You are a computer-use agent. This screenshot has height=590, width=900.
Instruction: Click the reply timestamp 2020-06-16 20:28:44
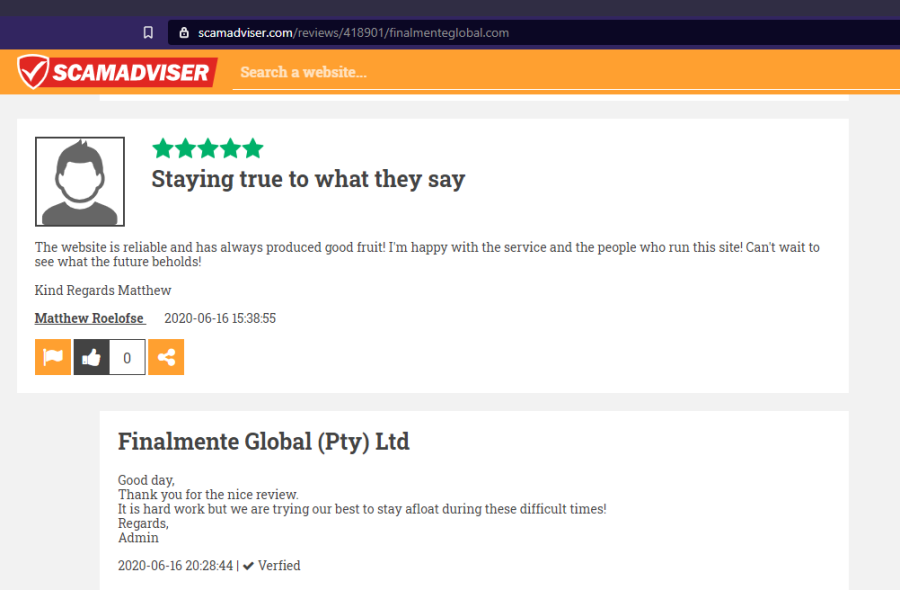point(175,566)
